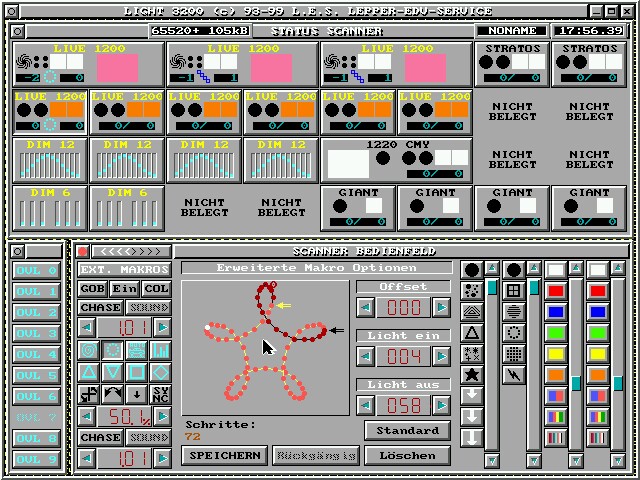Decrease the Licht ein value
640x480 pixels.
[x=366, y=356]
